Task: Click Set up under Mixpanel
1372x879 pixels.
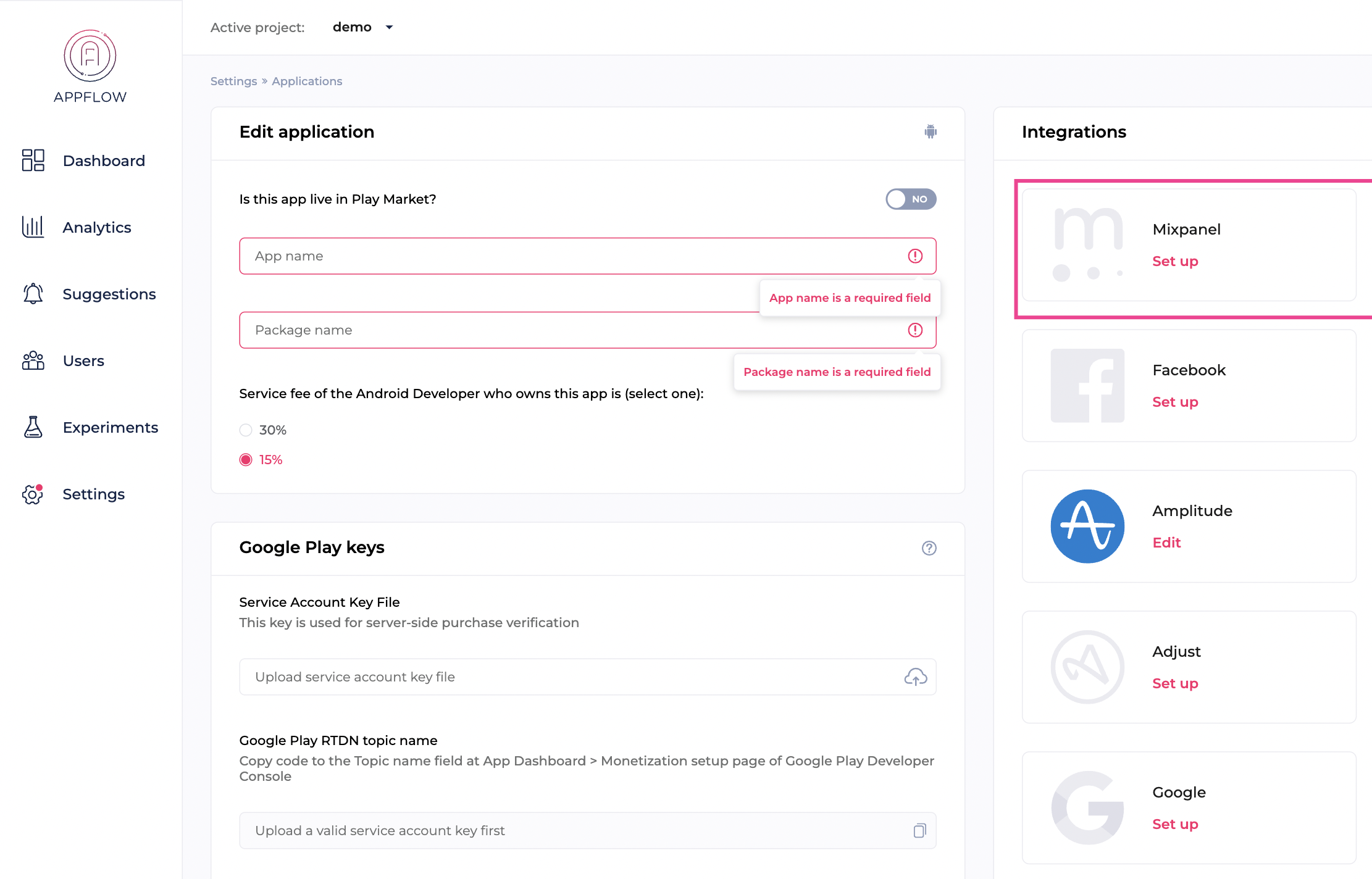Action: [x=1175, y=261]
